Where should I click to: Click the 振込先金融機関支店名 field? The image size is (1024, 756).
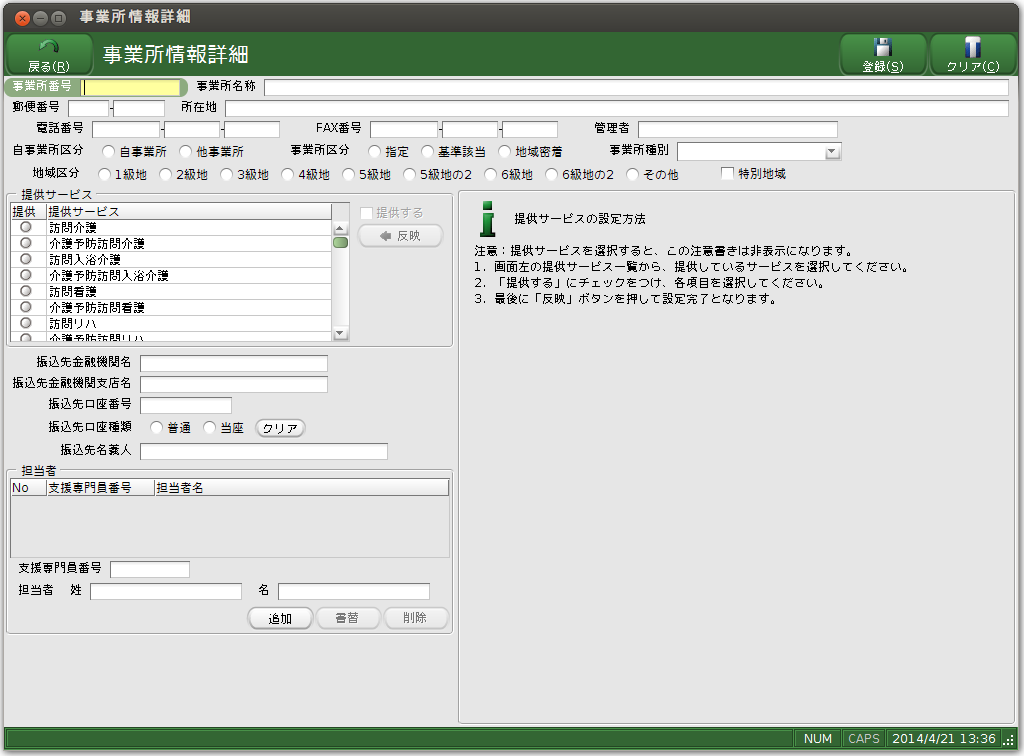(234, 385)
